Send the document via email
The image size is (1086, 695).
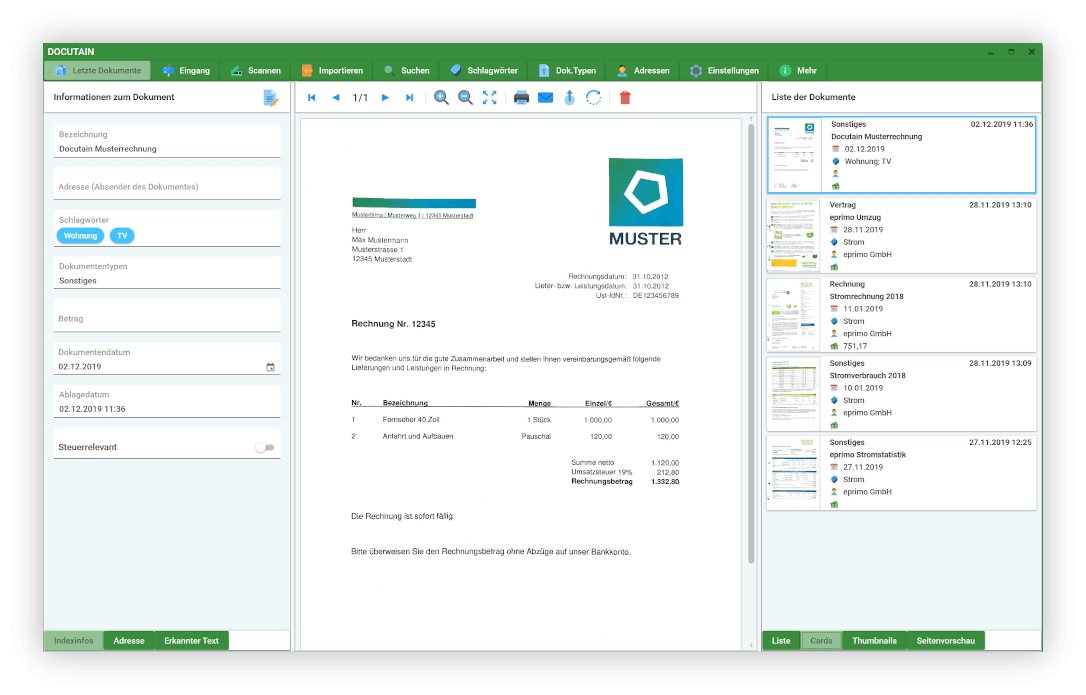point(545,97)
